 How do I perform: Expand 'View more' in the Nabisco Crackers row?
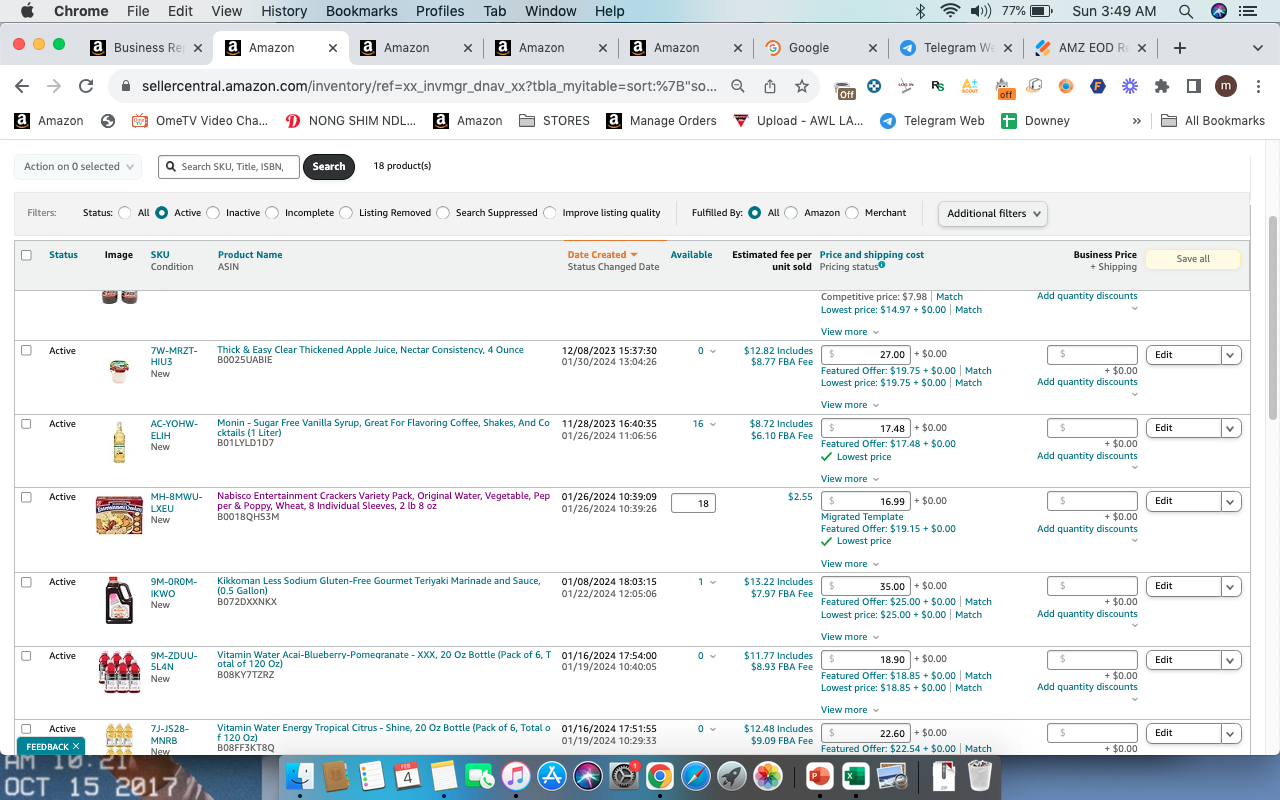pos(850,564)
